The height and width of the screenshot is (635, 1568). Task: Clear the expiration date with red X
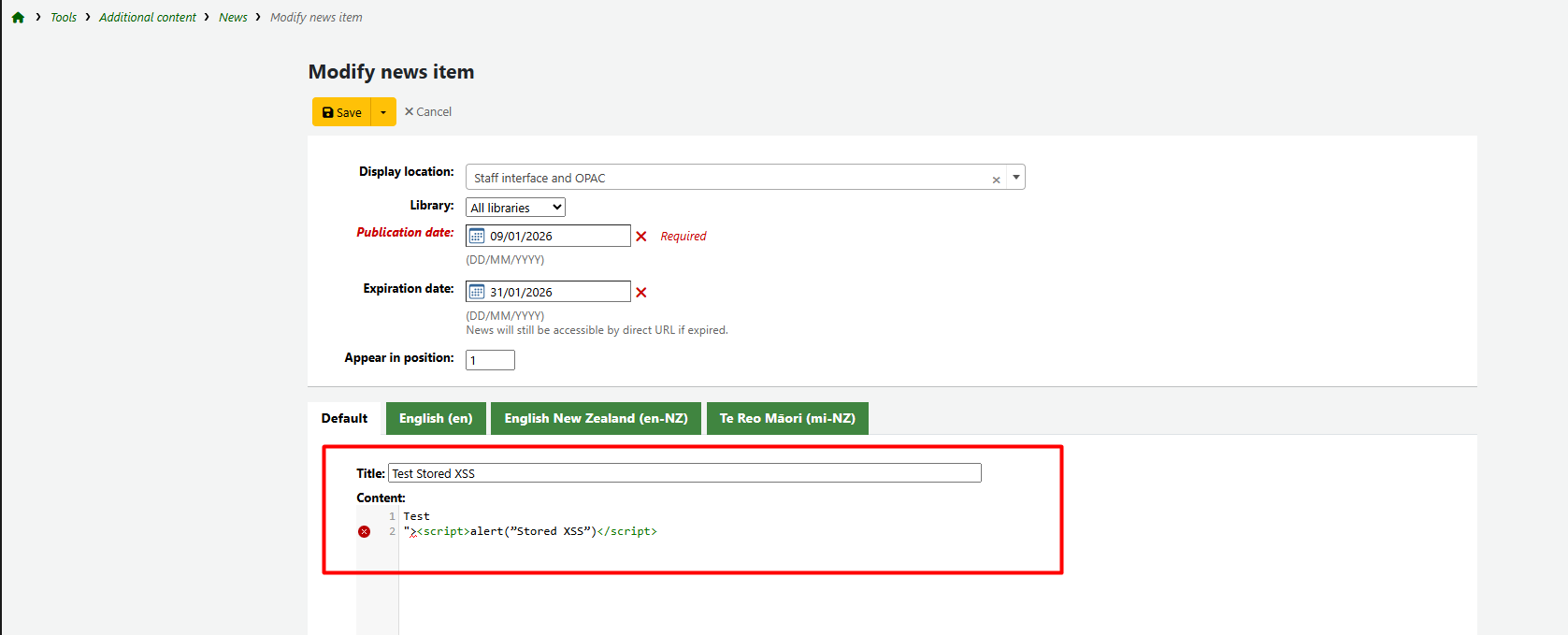click(641, 293)
